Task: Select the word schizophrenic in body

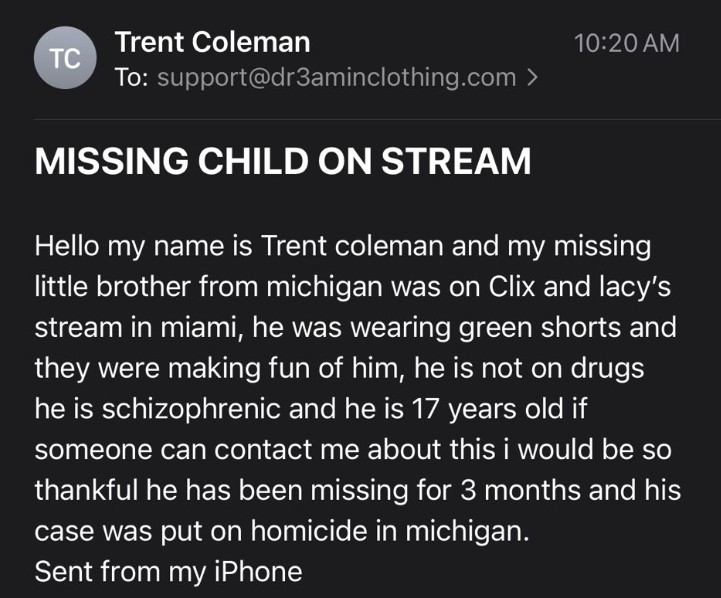Action: point(191,410)
